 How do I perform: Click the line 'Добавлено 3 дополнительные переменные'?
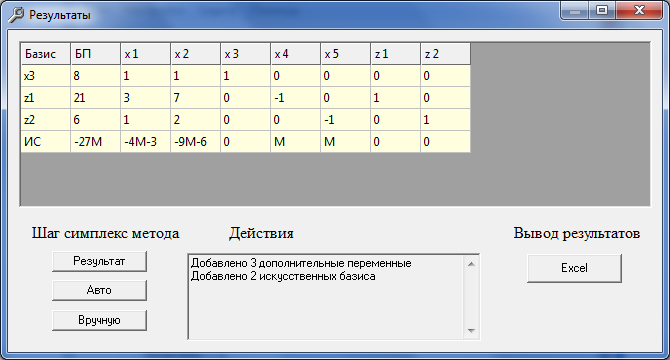coord(301,263)
